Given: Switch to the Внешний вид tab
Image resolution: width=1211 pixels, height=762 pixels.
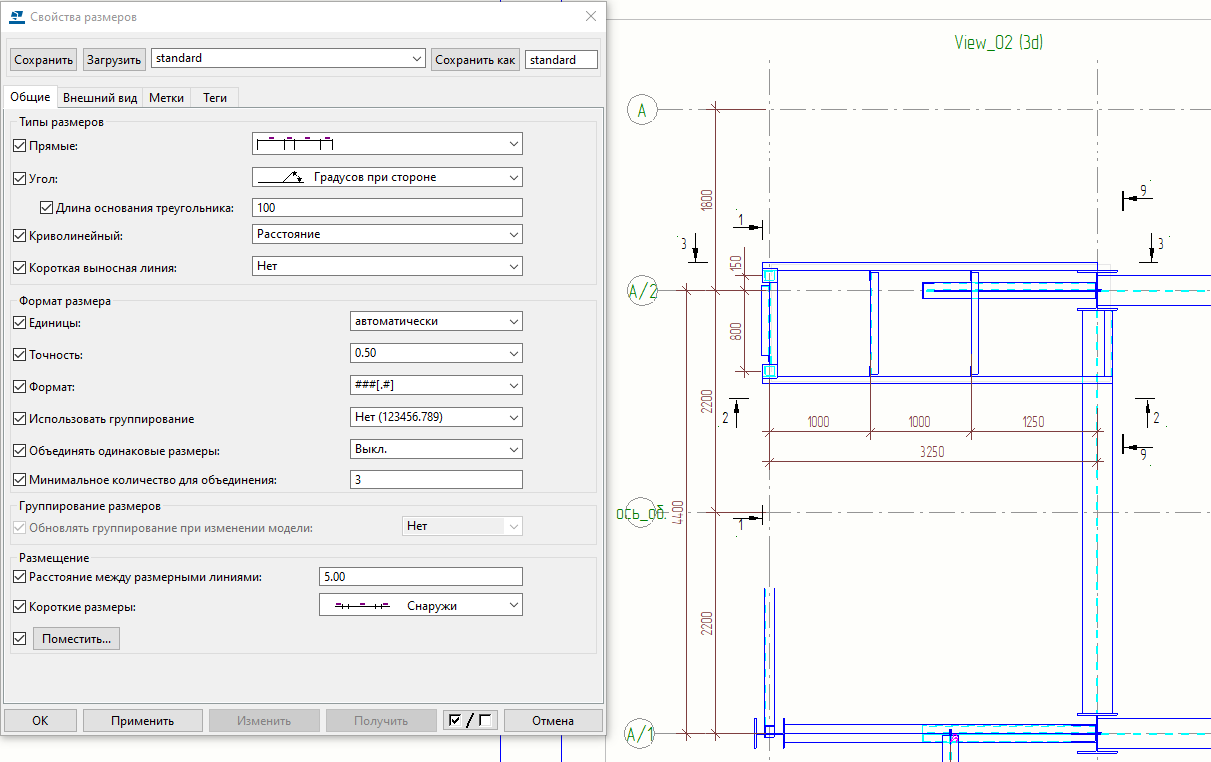Looking at the screenshot, I should click(100, 98).
